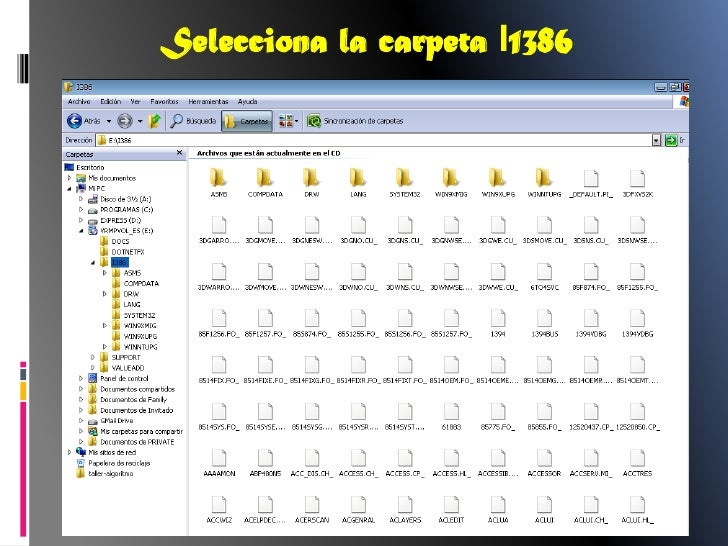Open the DRW folder icon in file list
The image size is (728, 546).
tap(311, 178)
